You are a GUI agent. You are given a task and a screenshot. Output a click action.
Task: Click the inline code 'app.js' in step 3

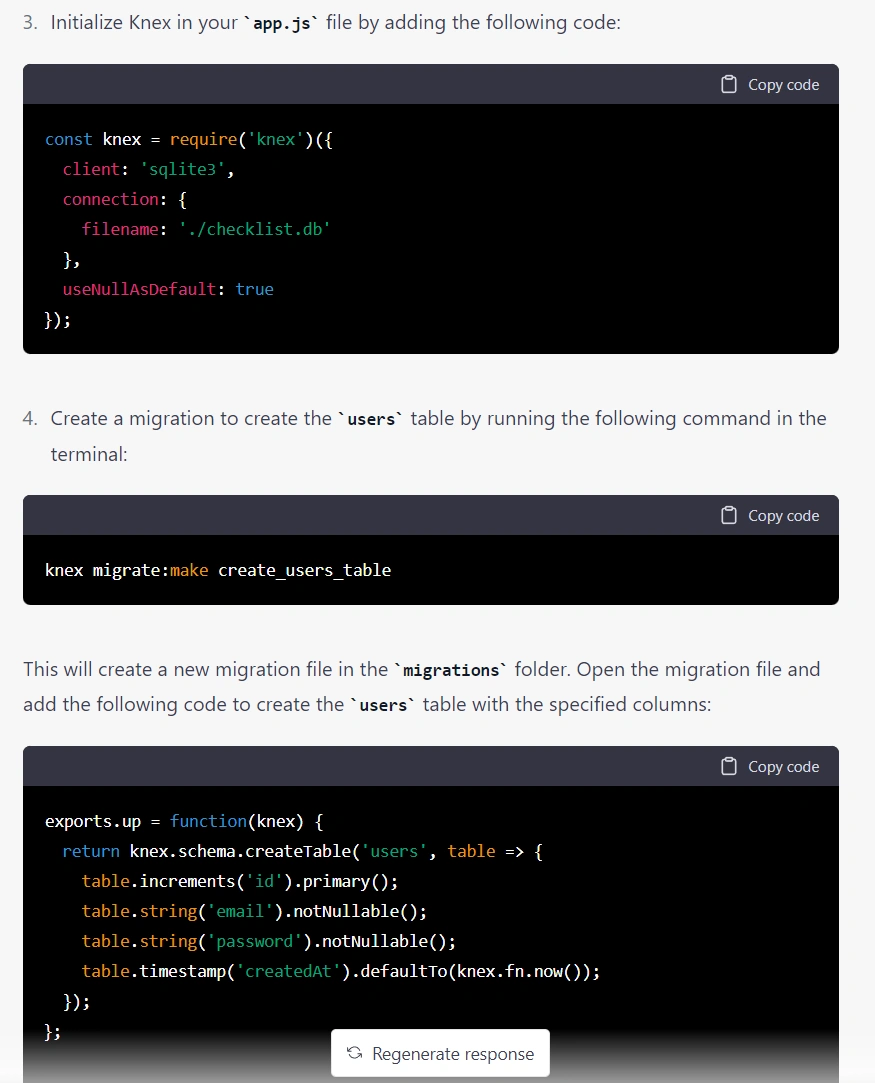pos(281,23)
